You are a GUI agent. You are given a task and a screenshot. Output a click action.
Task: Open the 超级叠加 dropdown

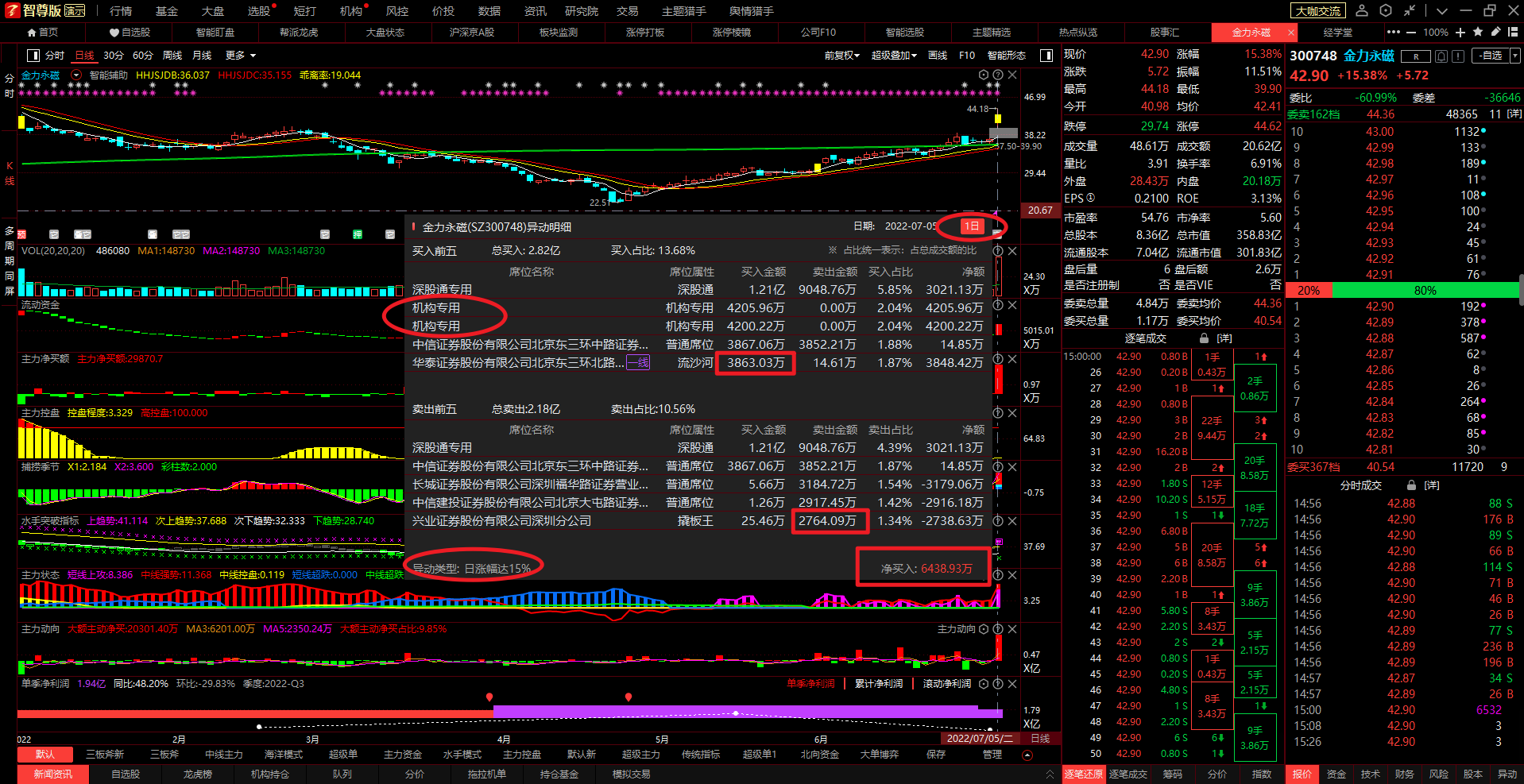pyautogui.click(x=894, y=56)
